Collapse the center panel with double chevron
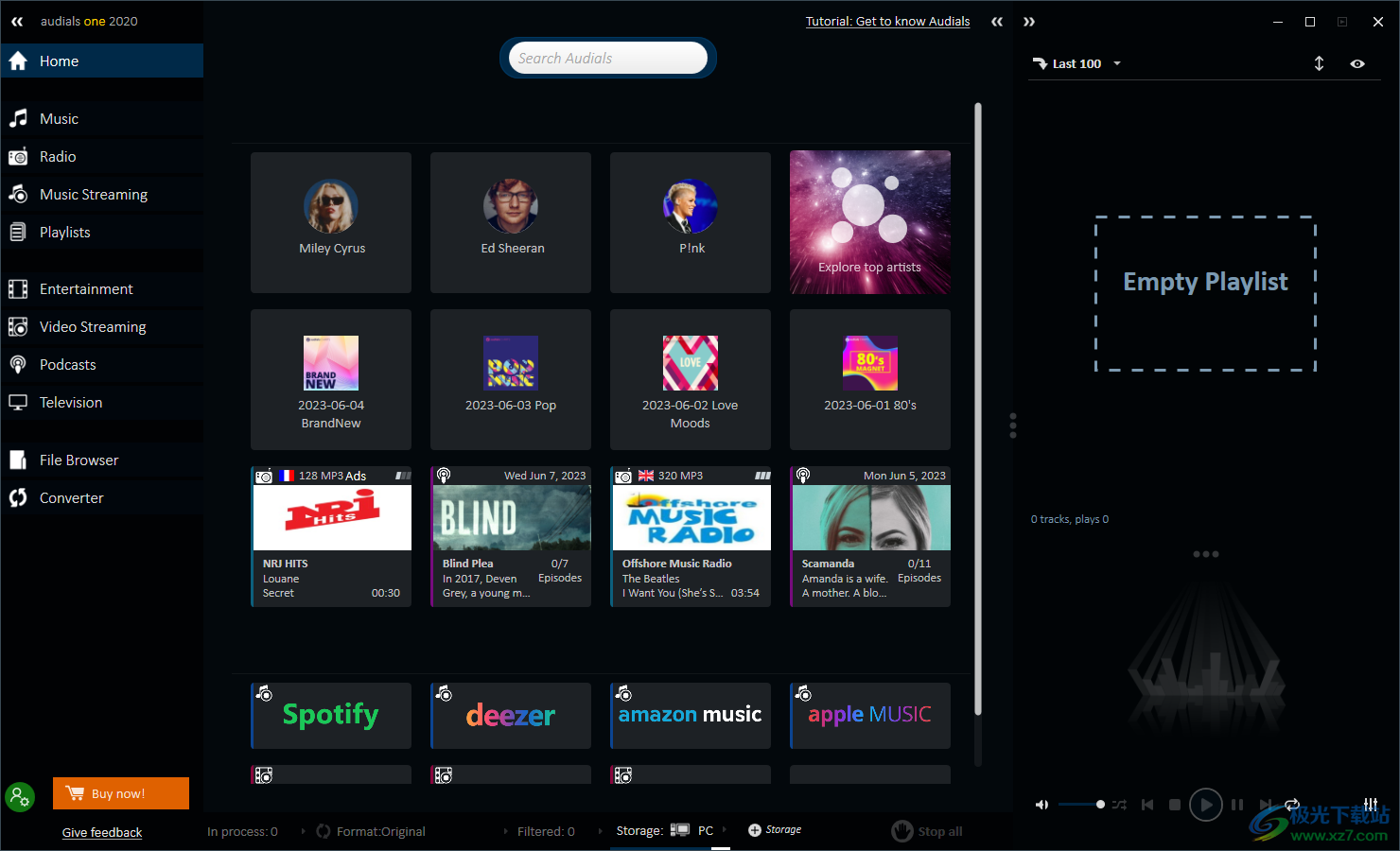The image size is (1400, 851). [997, 22]
